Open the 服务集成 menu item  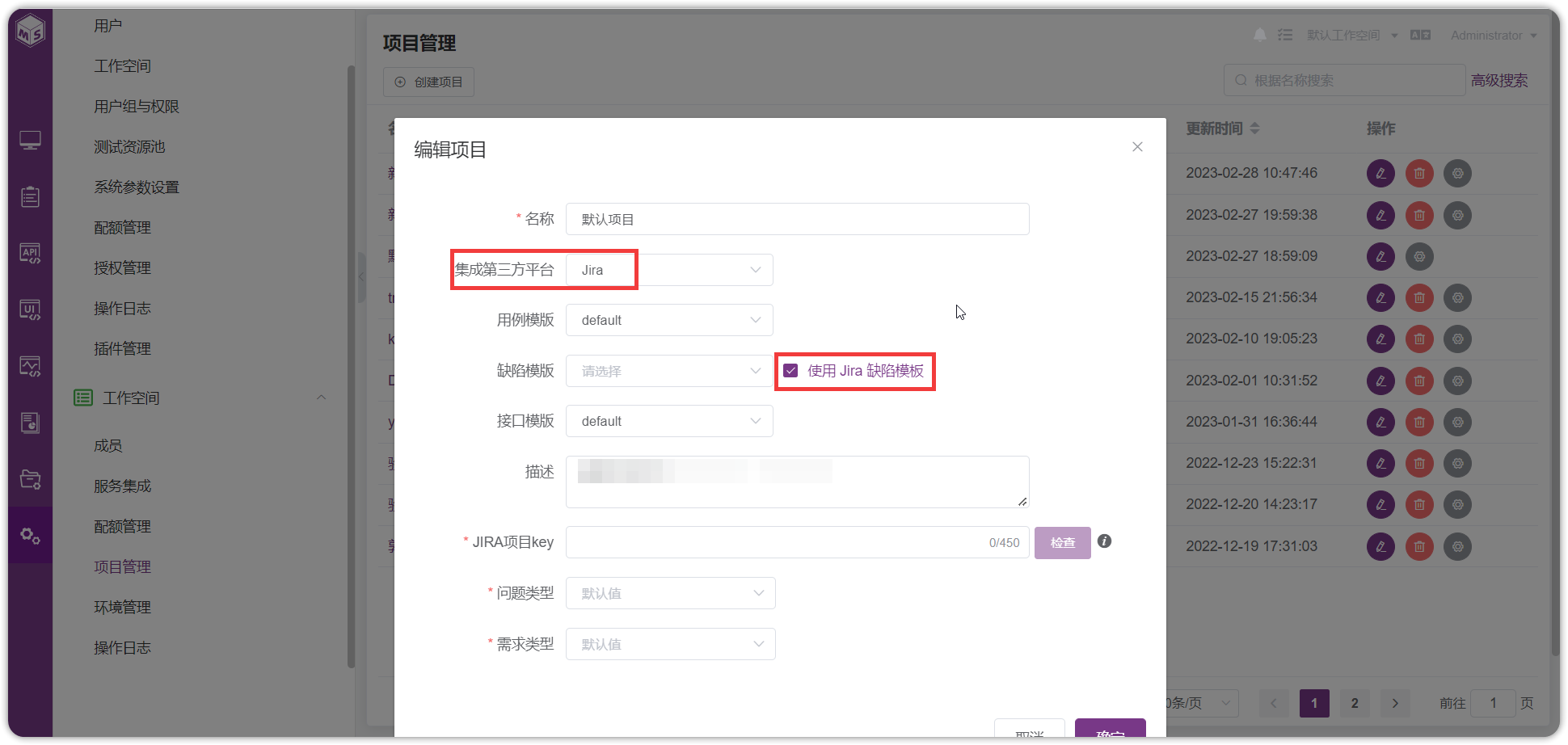123,486
